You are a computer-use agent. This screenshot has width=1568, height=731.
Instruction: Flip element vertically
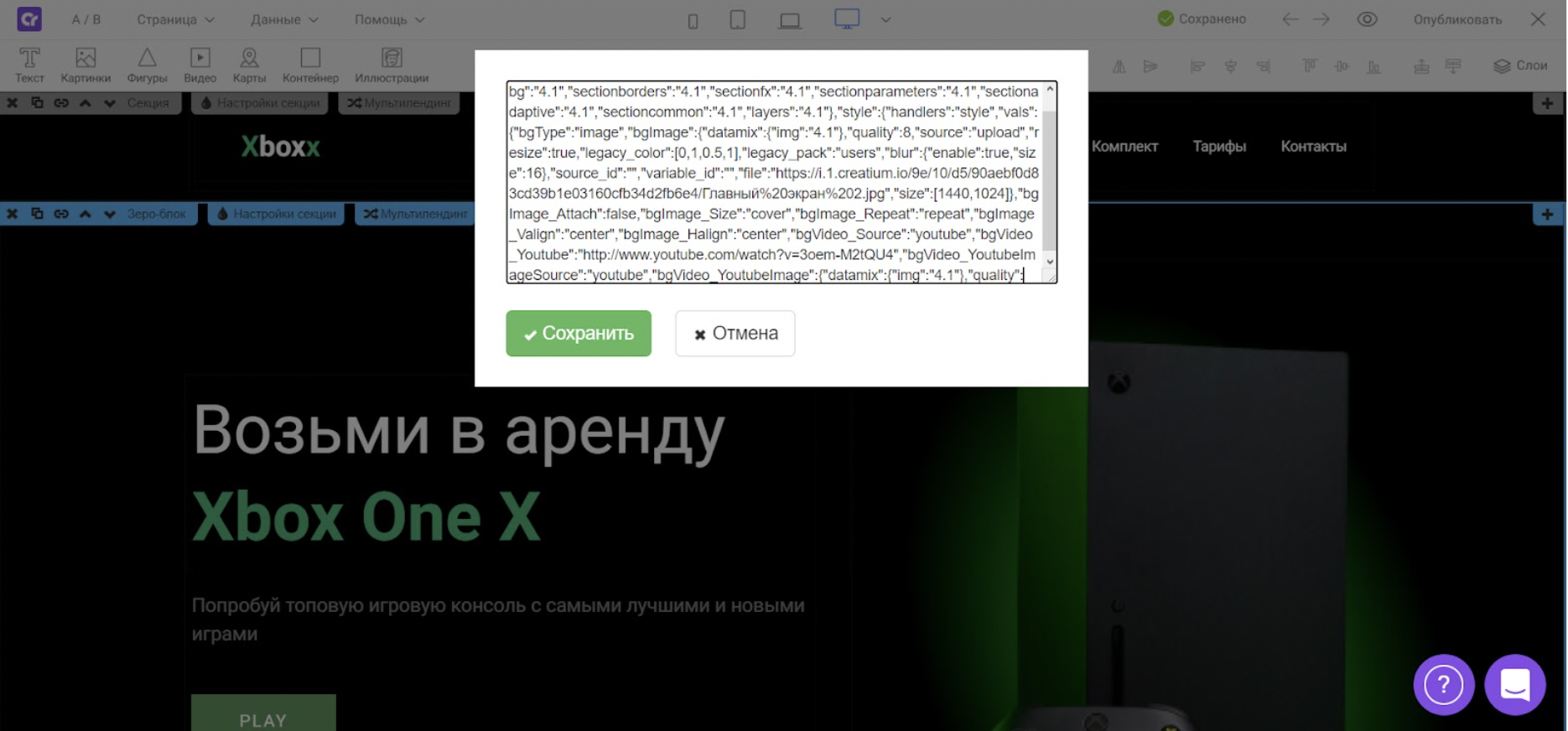tap(1150, 66)
